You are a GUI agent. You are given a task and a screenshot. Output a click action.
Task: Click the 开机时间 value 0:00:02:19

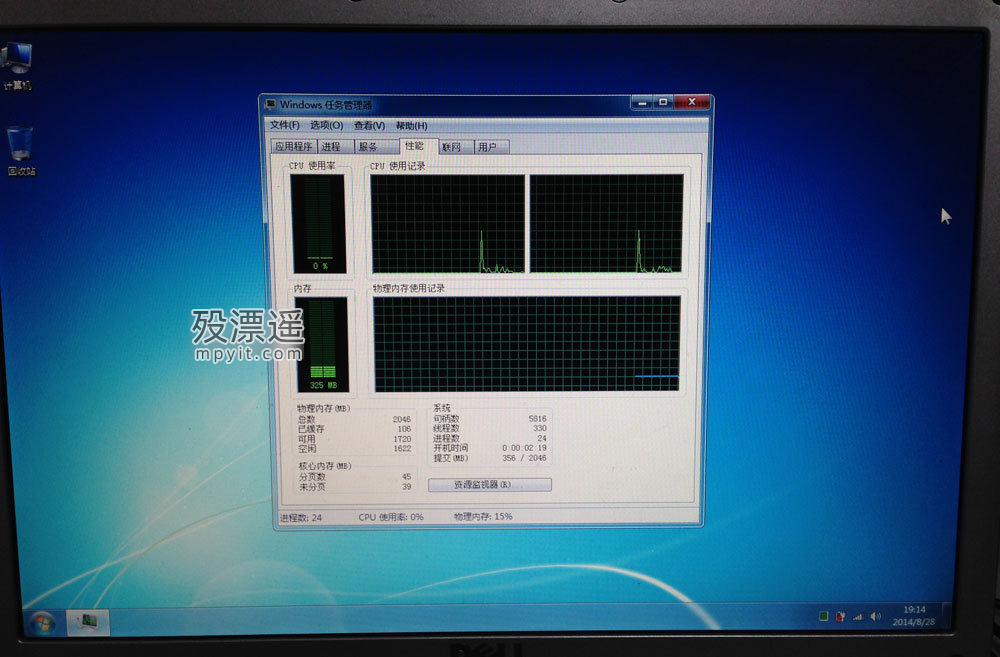(x=524, y=448)
